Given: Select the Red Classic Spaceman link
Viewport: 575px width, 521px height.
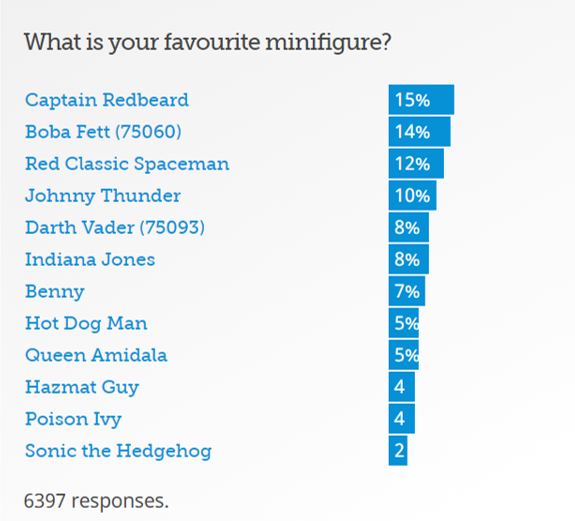Looking at the screenshot, I should coord(127,164).
